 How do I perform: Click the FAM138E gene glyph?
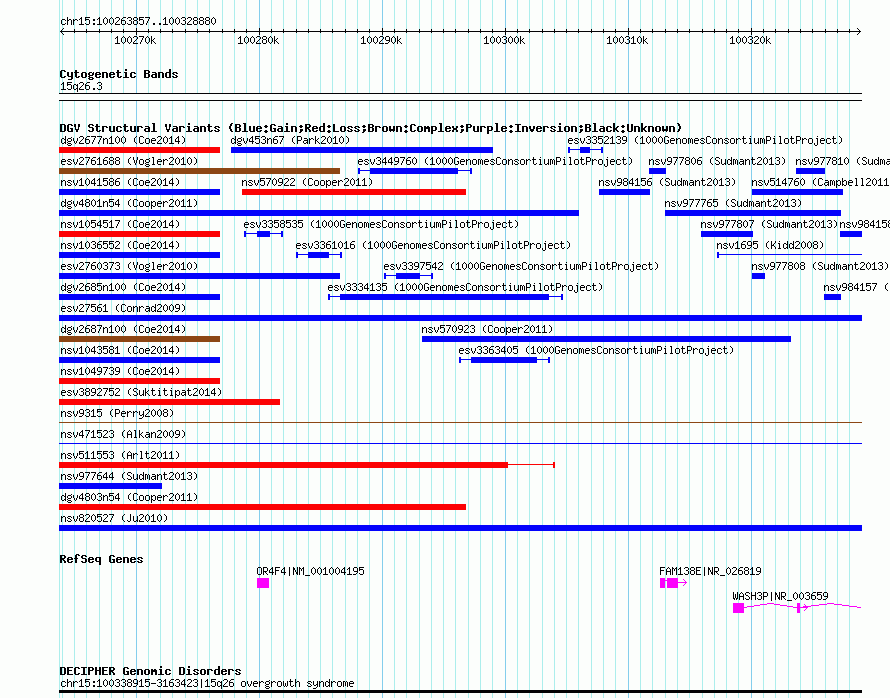point(673,583)
